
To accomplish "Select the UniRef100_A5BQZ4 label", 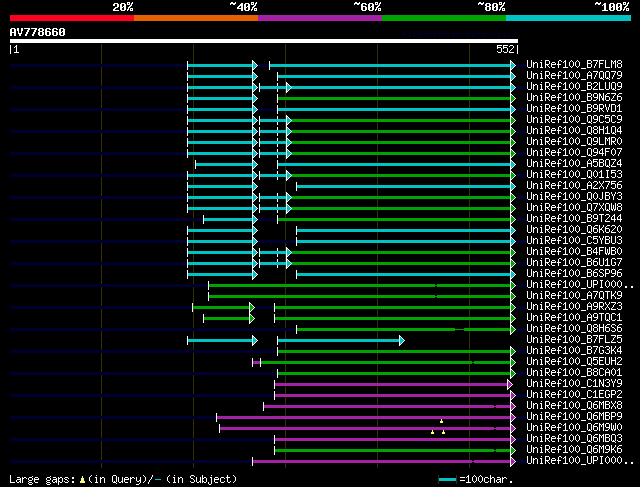I will (x=574, y=163).
